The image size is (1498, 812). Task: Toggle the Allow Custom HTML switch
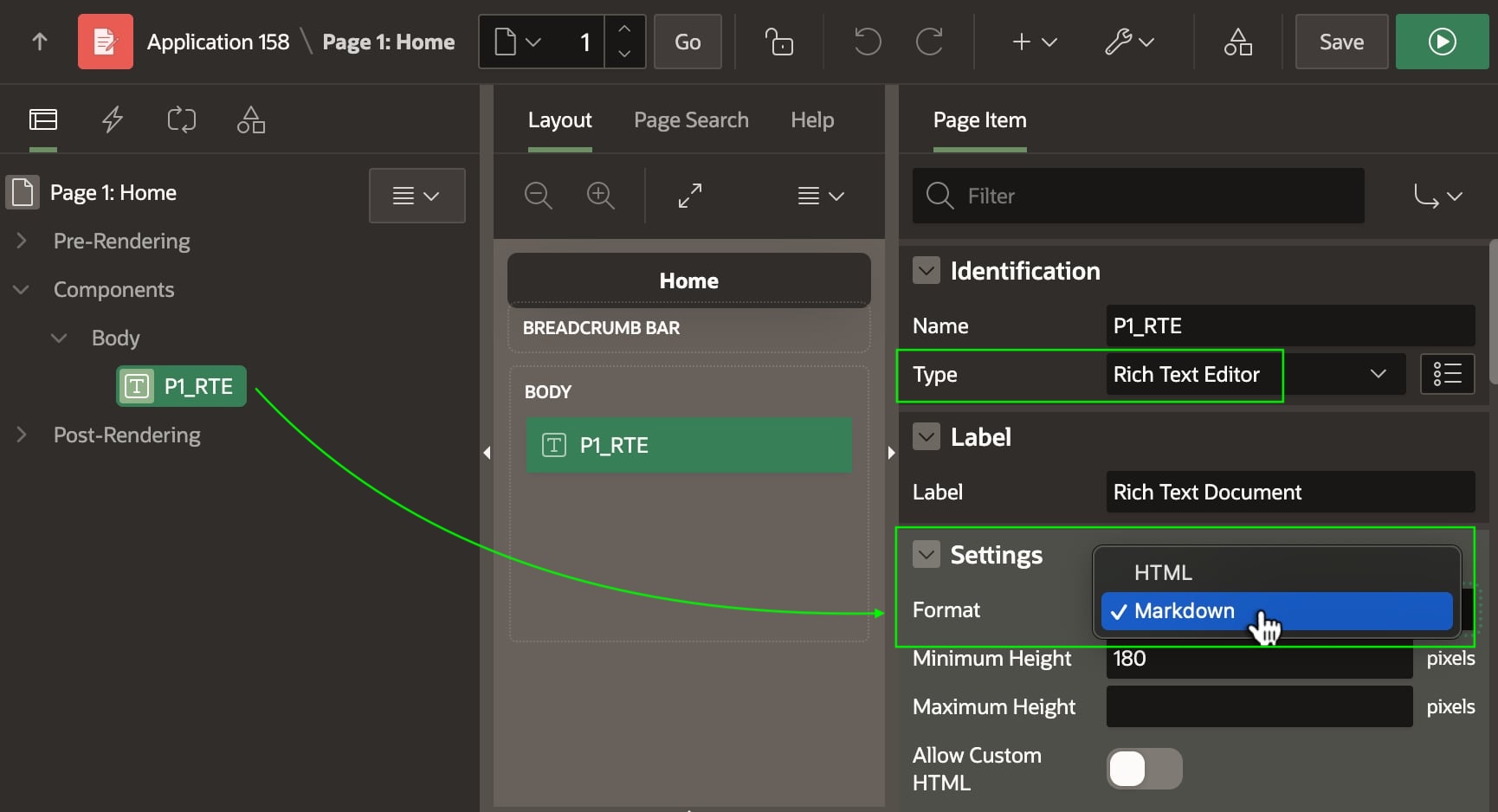click(1144, 769)
